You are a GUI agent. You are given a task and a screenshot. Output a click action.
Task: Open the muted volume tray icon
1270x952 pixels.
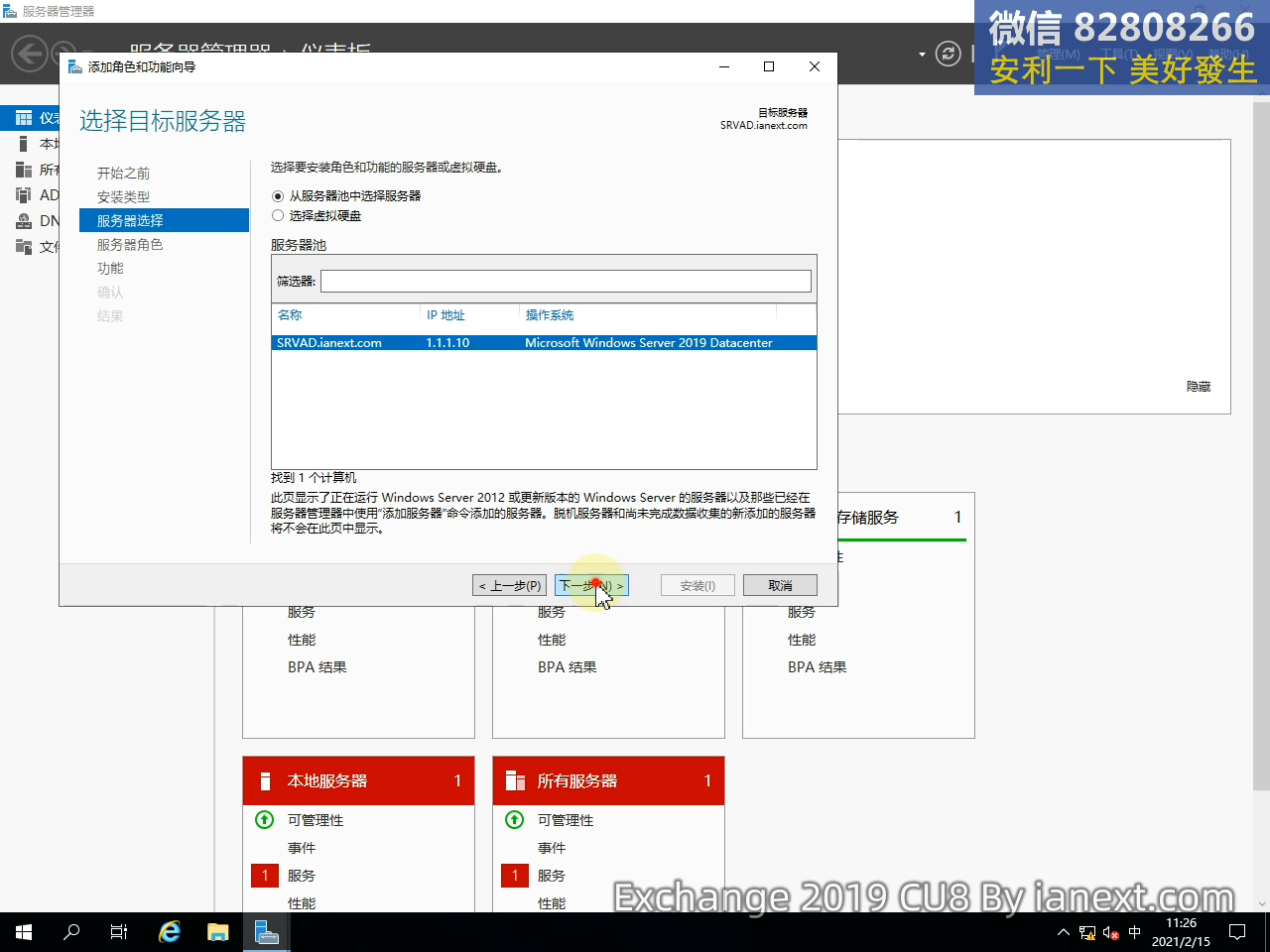[x=1111, y=932]
